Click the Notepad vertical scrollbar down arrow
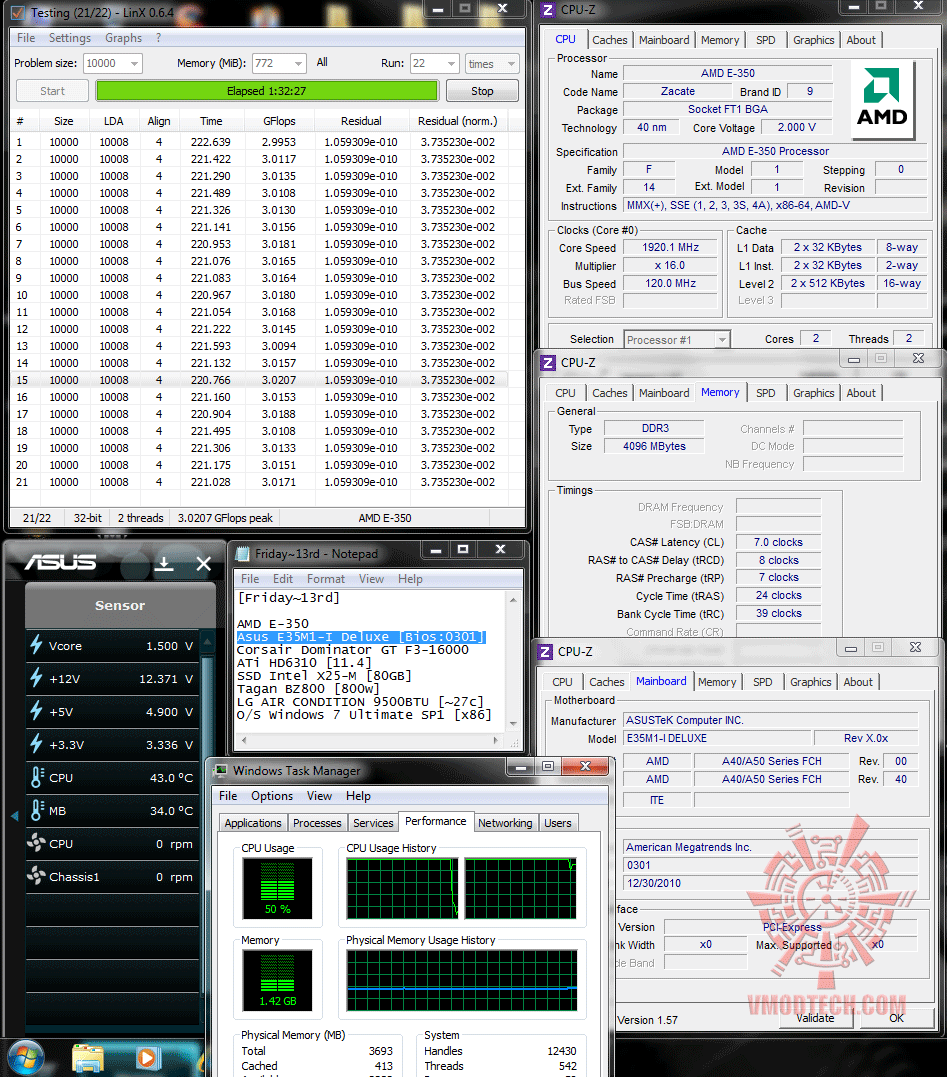This screenshot has height=1077, width=947. [x=513, y=723]
